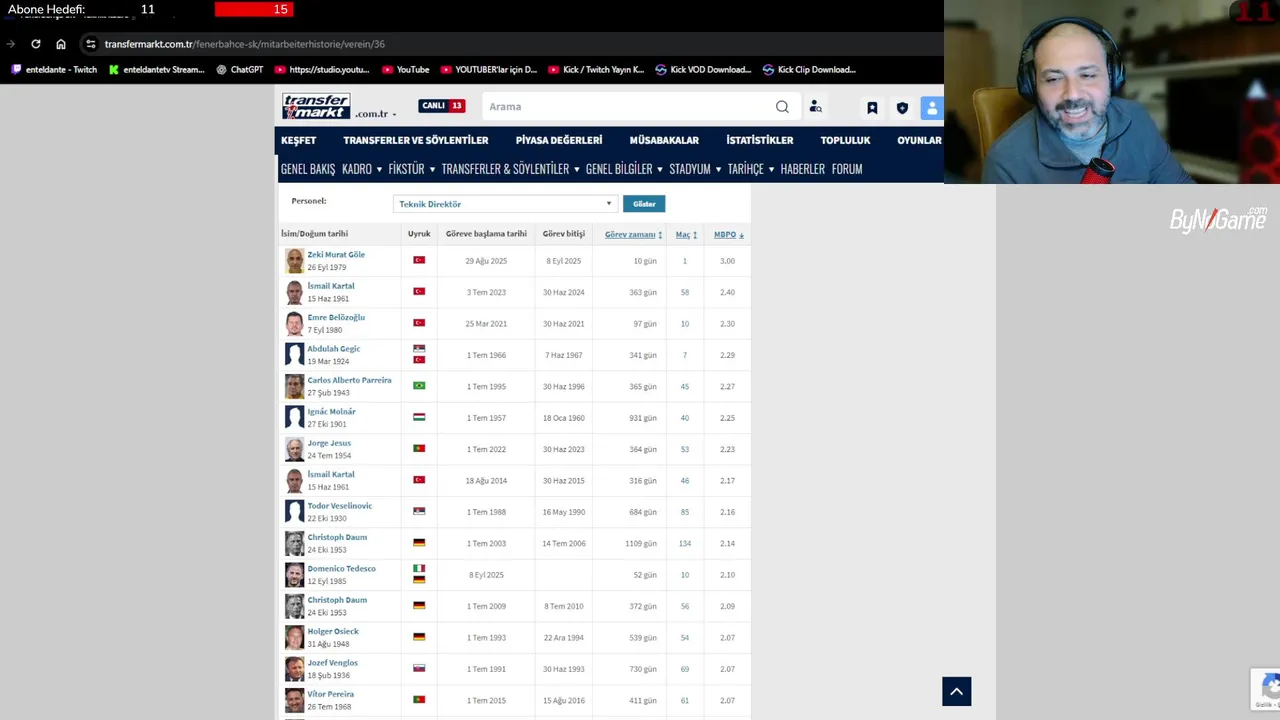The width and height of the screenshot is (1280, 720).
Task: Reload the page with the refresh icon
Action: (x=36, y=44)
